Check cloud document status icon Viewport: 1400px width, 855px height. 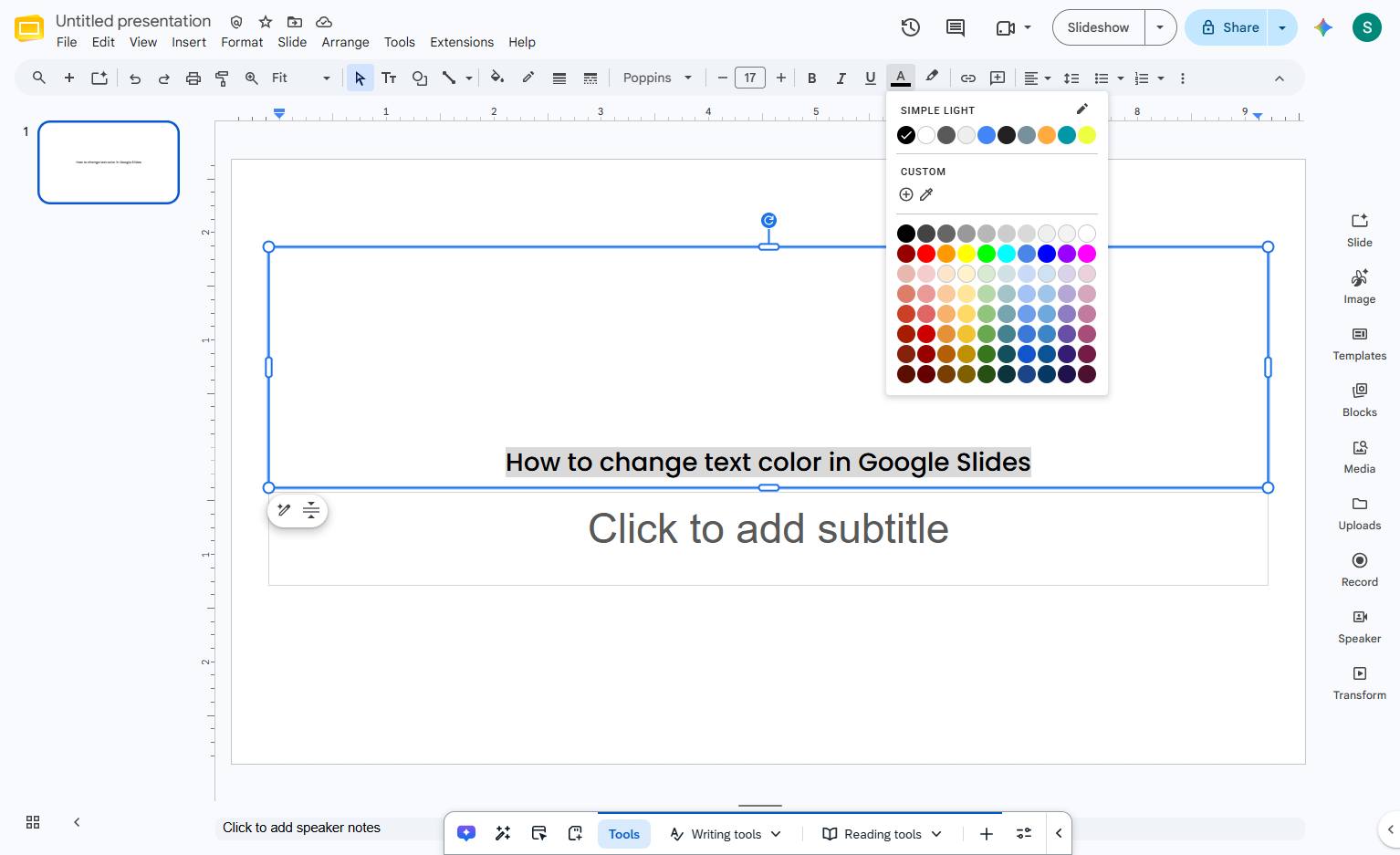(324, 21)
